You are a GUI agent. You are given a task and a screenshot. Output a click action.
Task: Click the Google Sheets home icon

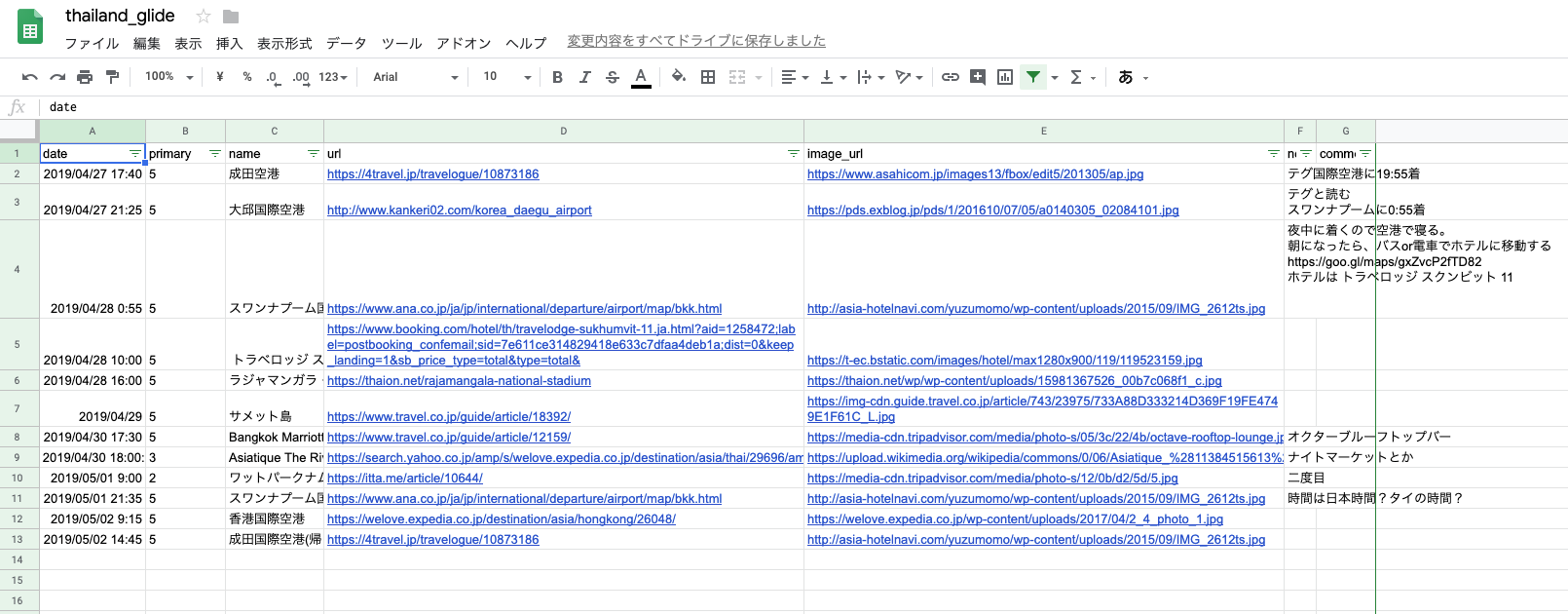point(30,27)
